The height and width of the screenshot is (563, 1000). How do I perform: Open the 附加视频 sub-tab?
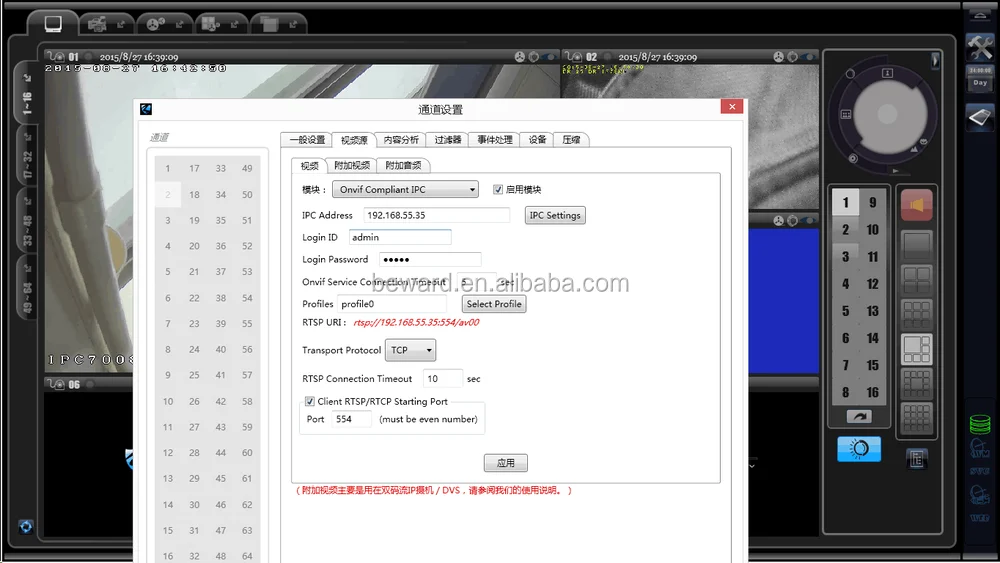pos(352,165)
